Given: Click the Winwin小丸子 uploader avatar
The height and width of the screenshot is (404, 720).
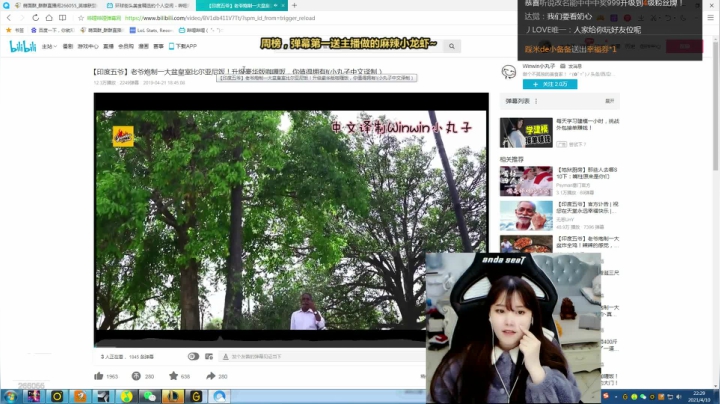Looking at the screenshot, I should click(509, 72).
